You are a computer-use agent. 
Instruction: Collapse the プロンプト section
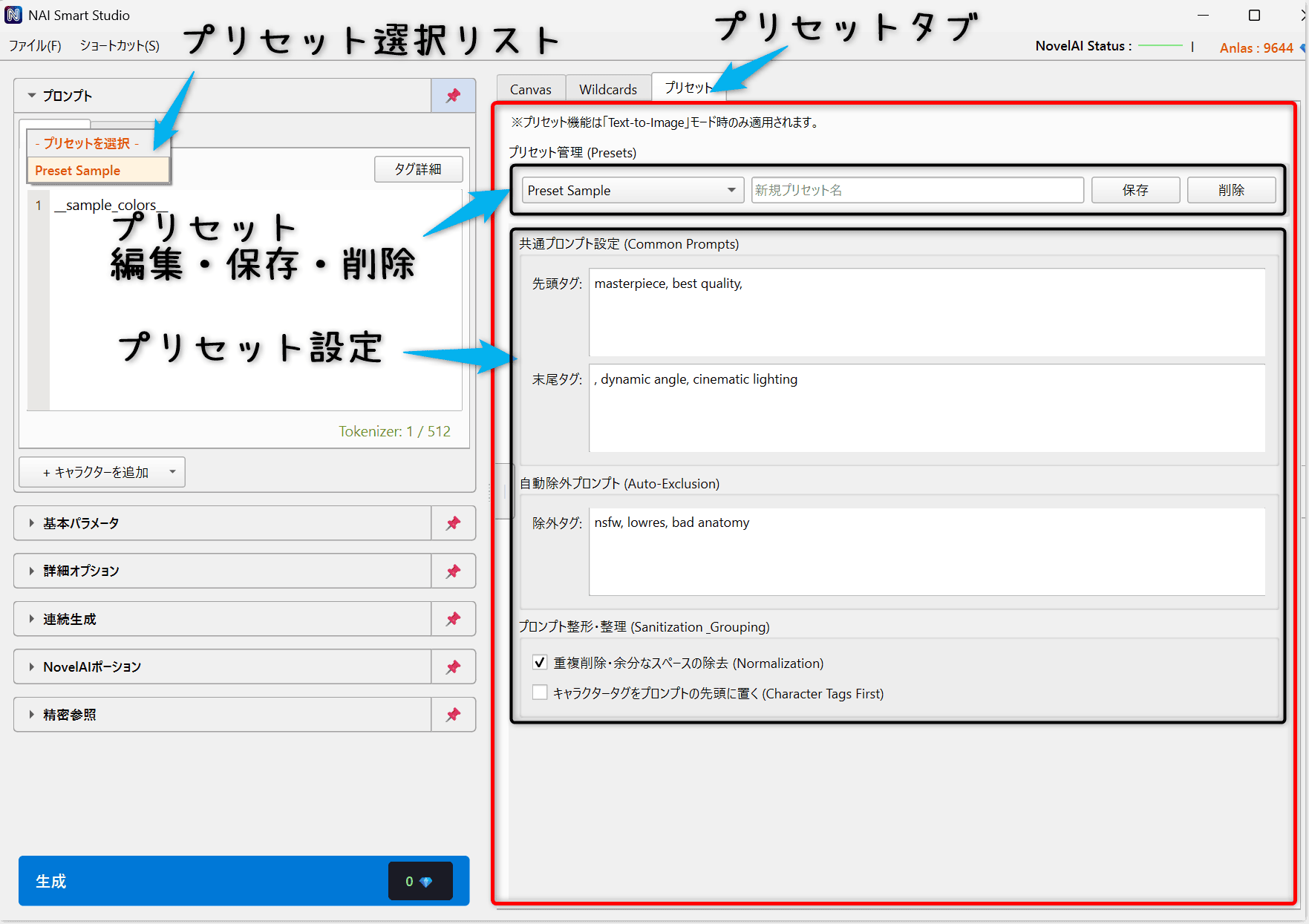(x=31, y=95)
